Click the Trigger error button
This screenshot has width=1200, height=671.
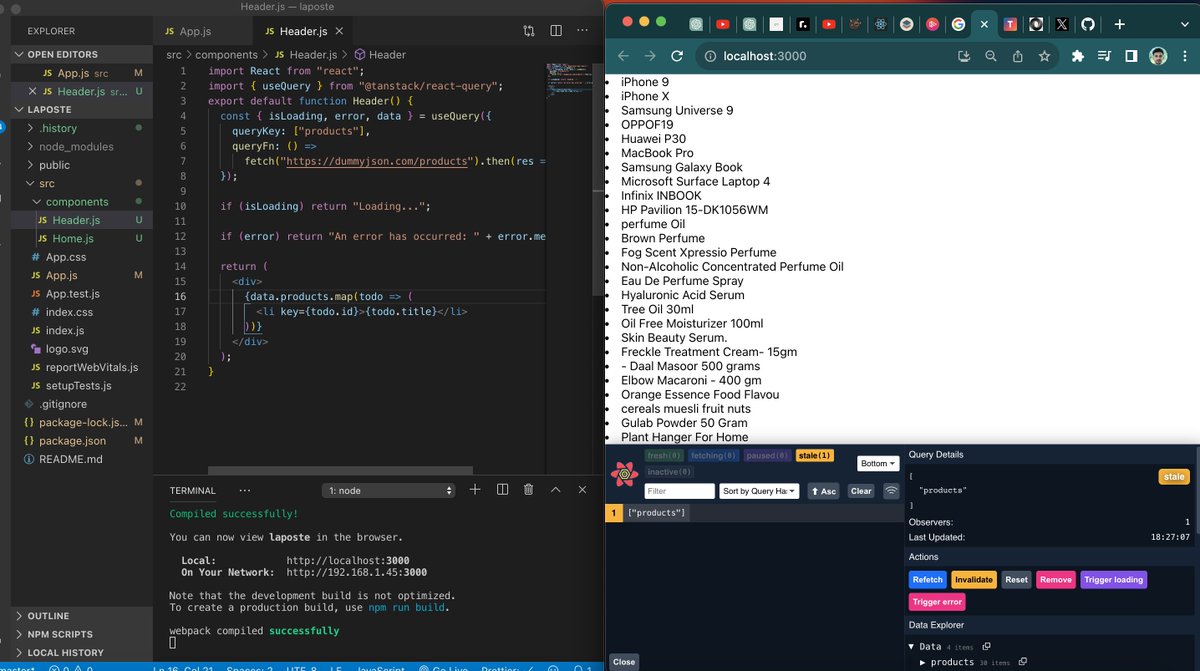coord(937,602)
